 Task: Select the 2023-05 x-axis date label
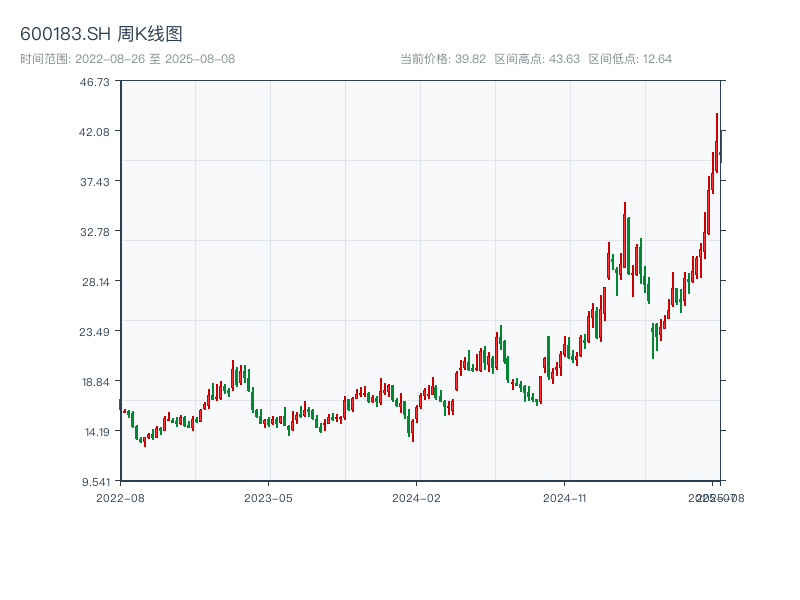[268, 497]
